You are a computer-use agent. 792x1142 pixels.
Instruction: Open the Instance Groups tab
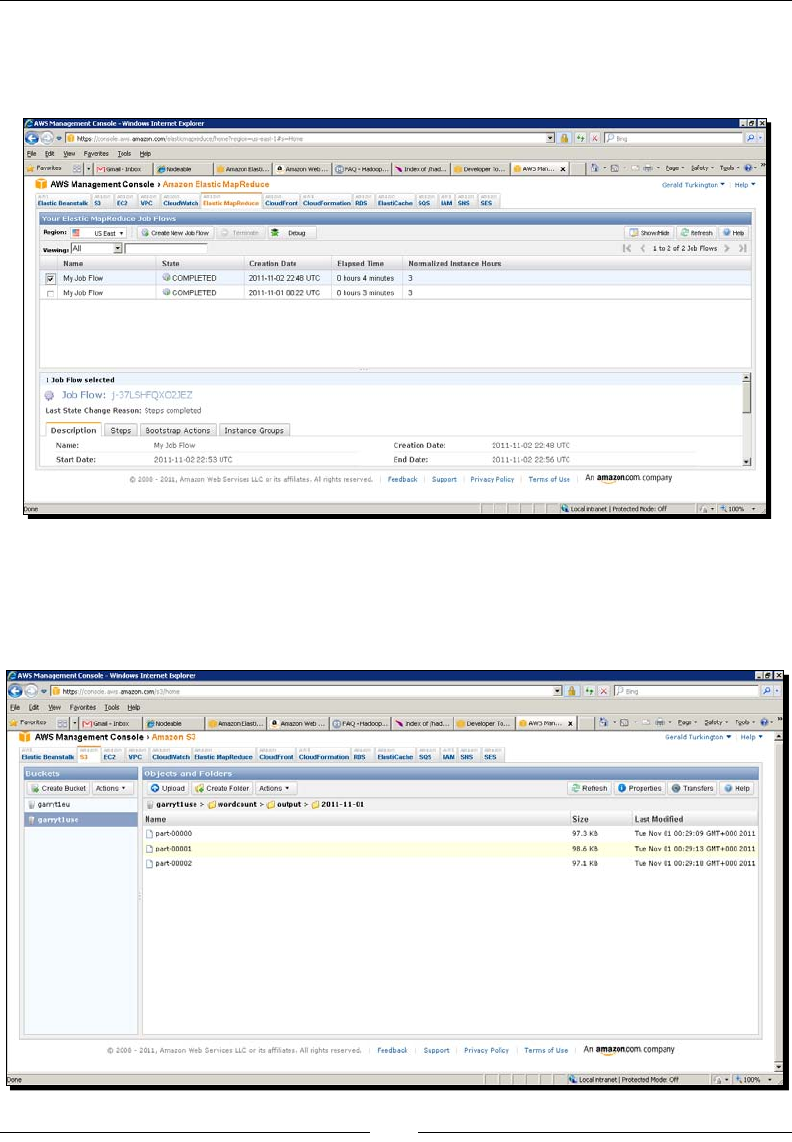pyautogui.click(x=254, y=430)
